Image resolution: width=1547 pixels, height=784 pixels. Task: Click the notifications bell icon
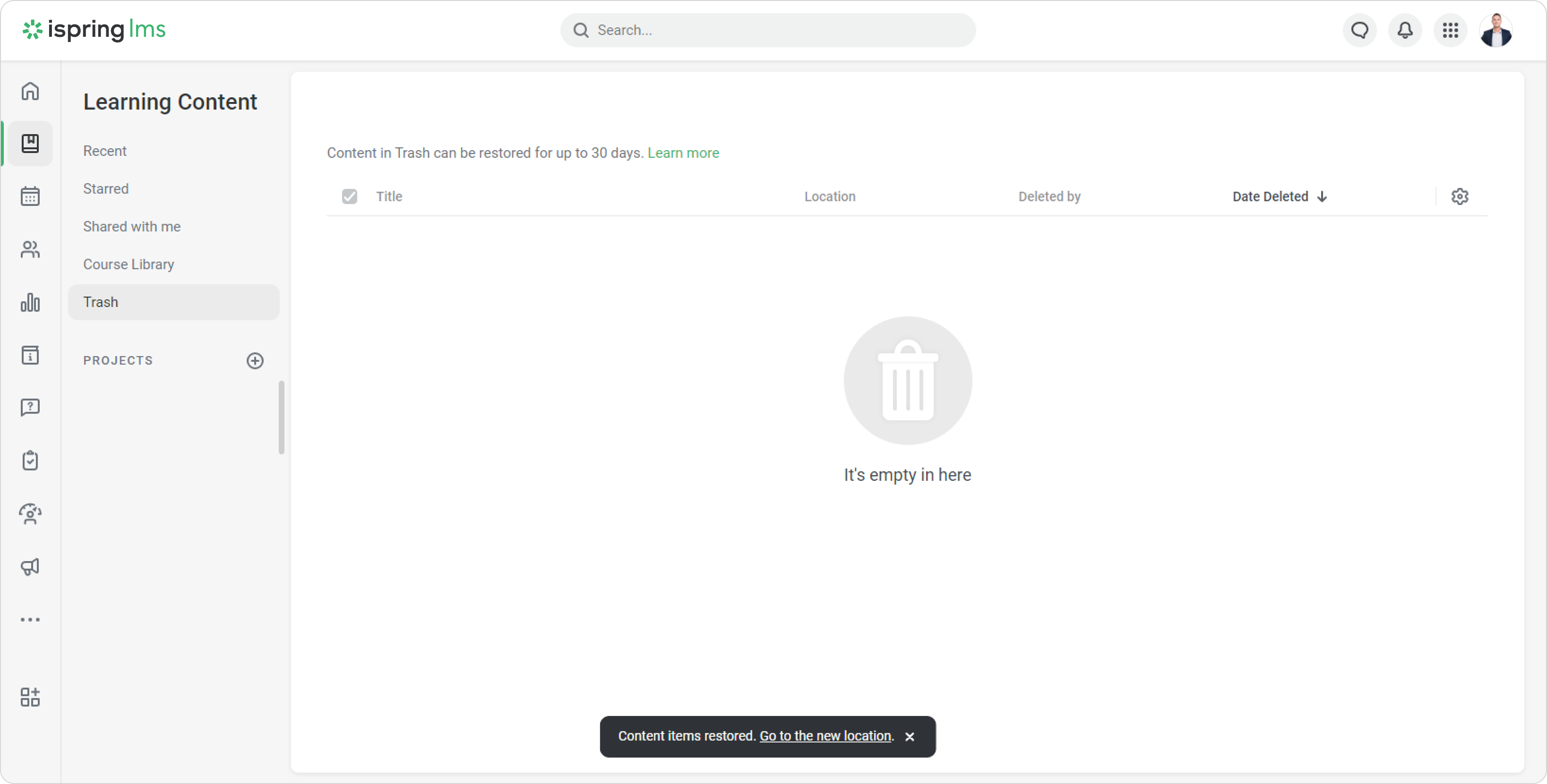1405,30
